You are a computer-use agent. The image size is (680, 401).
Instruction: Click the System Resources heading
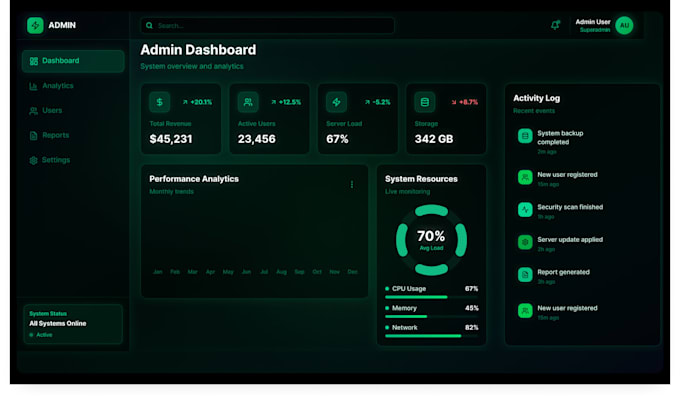(x=421, y=179)
